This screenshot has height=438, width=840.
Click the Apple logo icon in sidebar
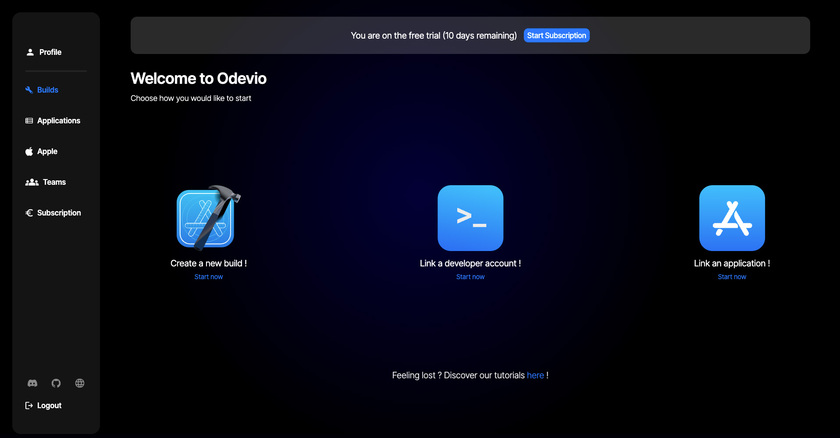[x=29, y=152]
